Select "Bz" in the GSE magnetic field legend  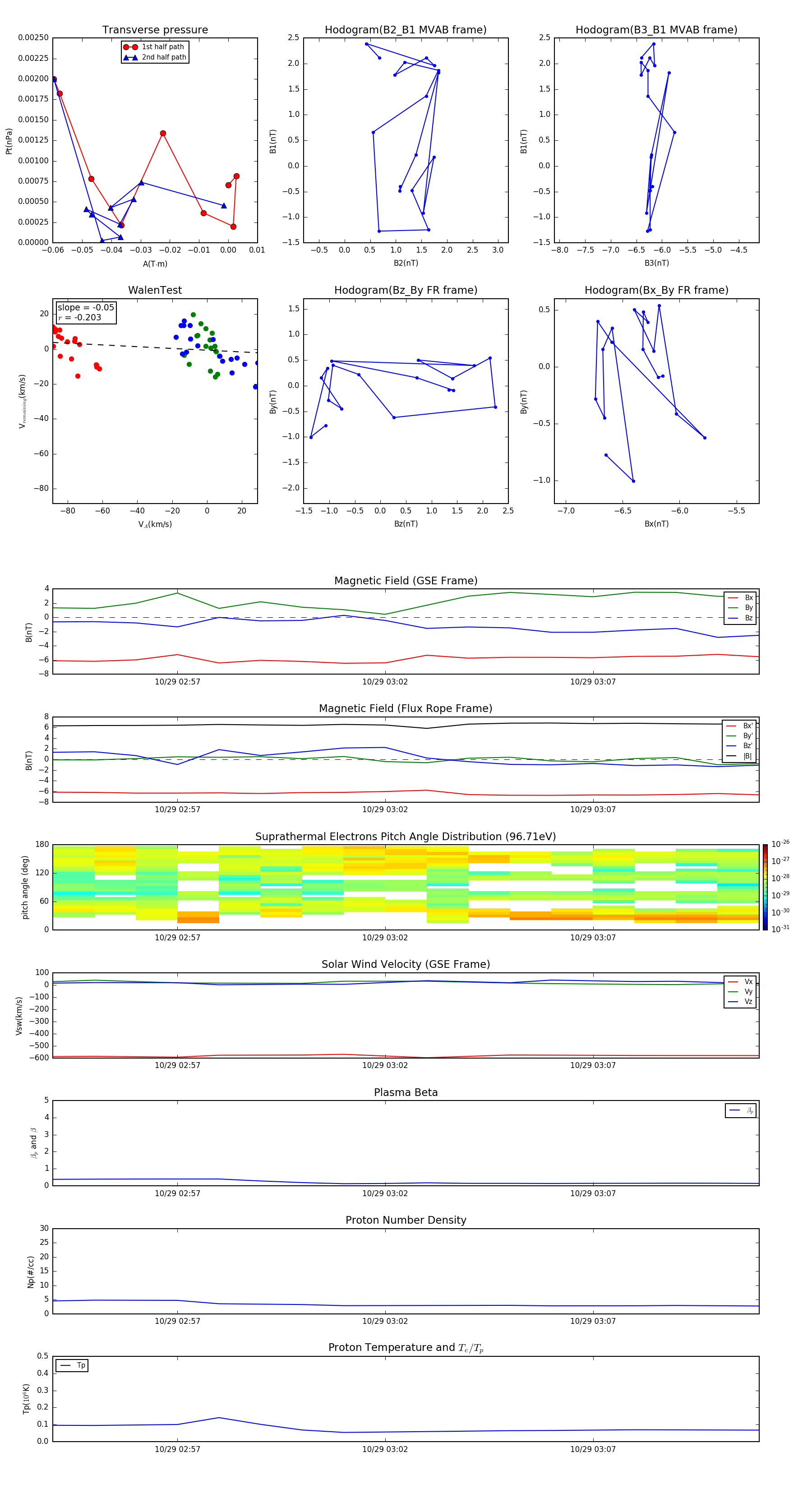tap(740, 619)
